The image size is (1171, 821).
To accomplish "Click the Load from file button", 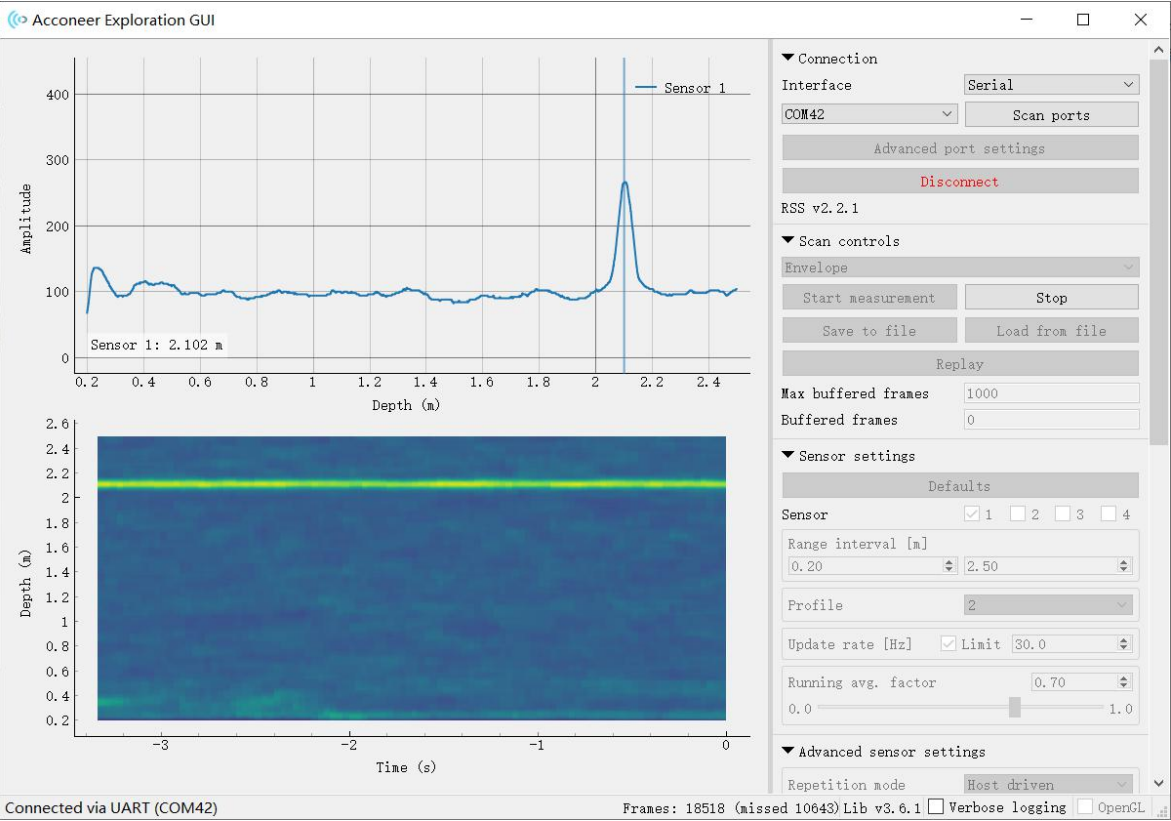I will (x=1051, y=330).
